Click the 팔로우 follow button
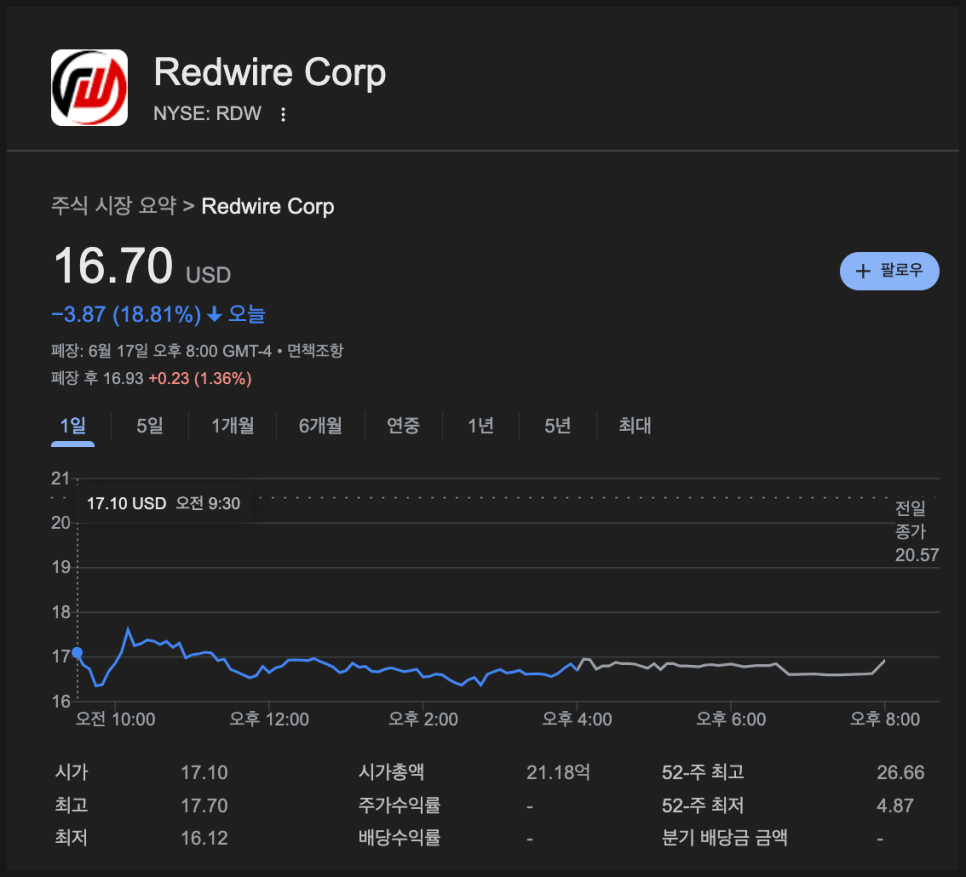 click(889, 271)
